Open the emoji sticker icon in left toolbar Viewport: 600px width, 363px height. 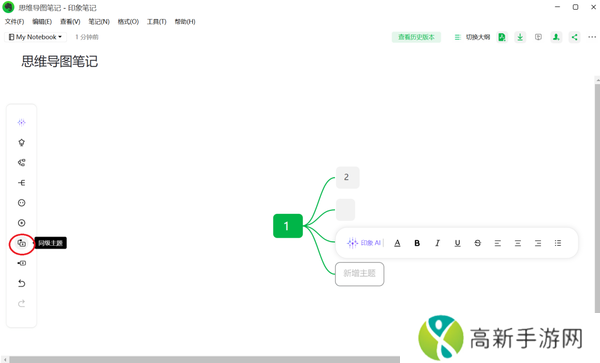tap(21, 203)
